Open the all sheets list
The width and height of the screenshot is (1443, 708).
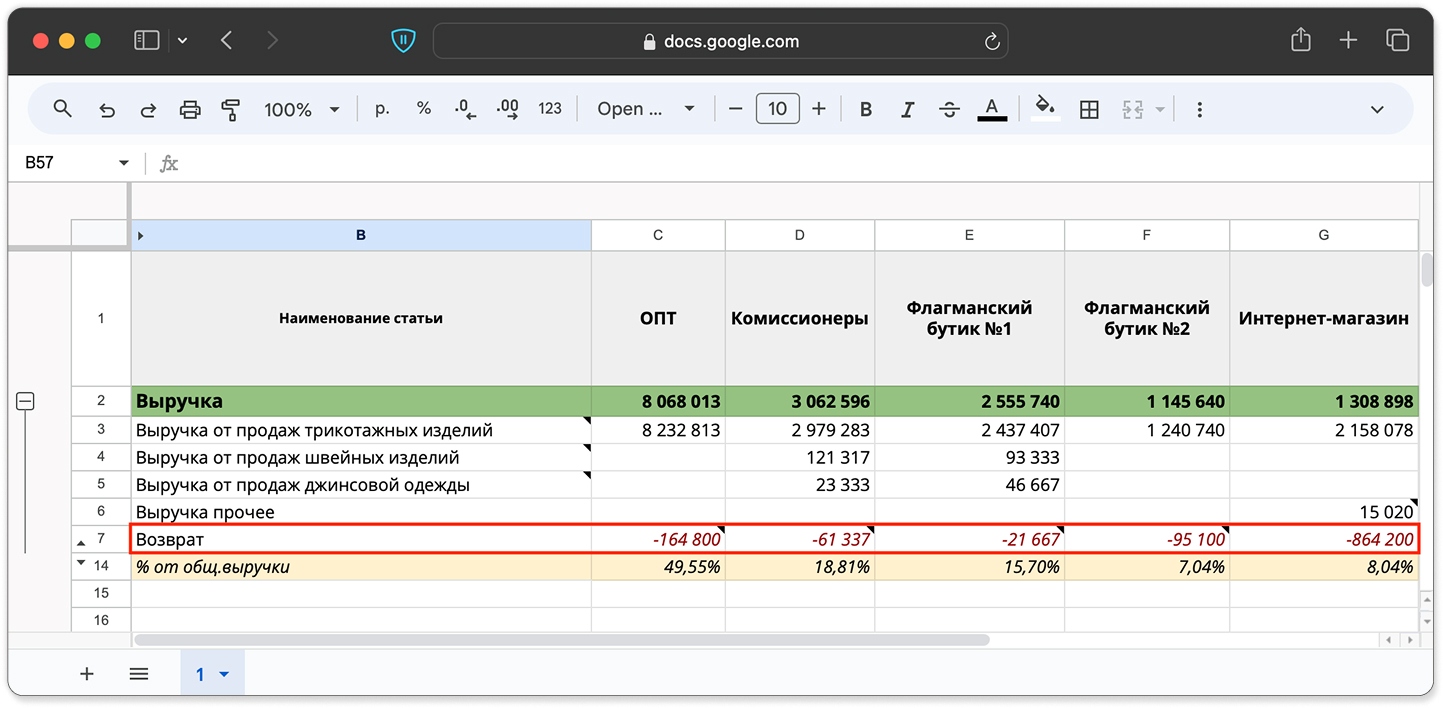coord(139,674)
